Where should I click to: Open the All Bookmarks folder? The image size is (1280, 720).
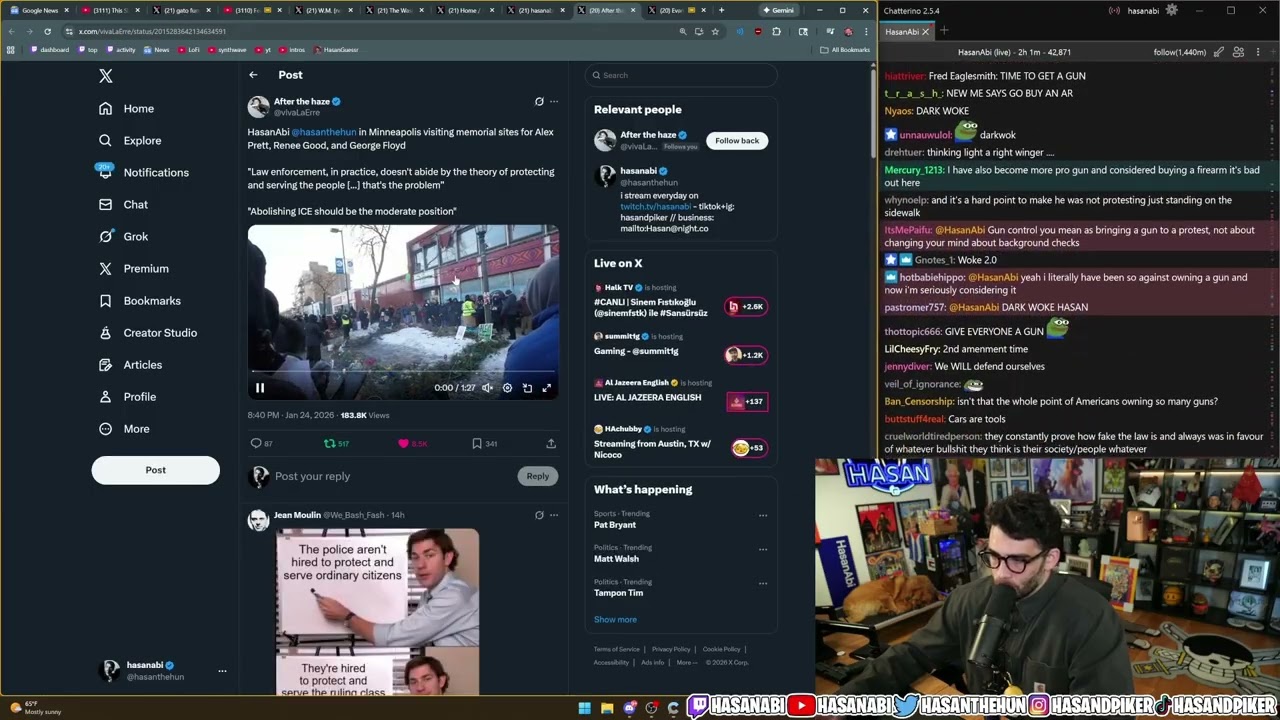[845, 50]
